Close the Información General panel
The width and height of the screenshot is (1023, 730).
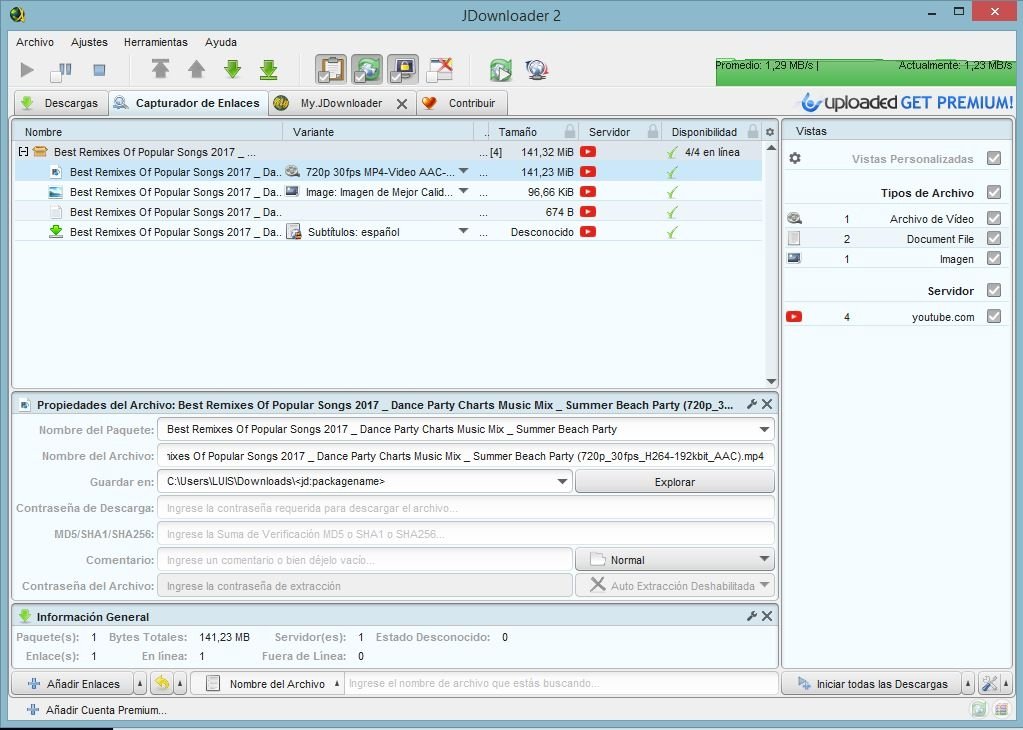pos(767,616)
